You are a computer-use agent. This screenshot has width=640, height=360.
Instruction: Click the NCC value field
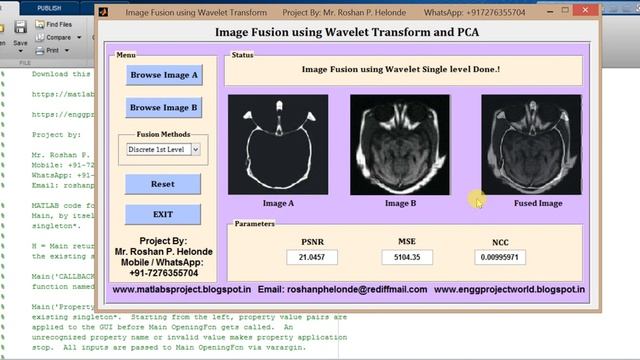tap(500, 258)
